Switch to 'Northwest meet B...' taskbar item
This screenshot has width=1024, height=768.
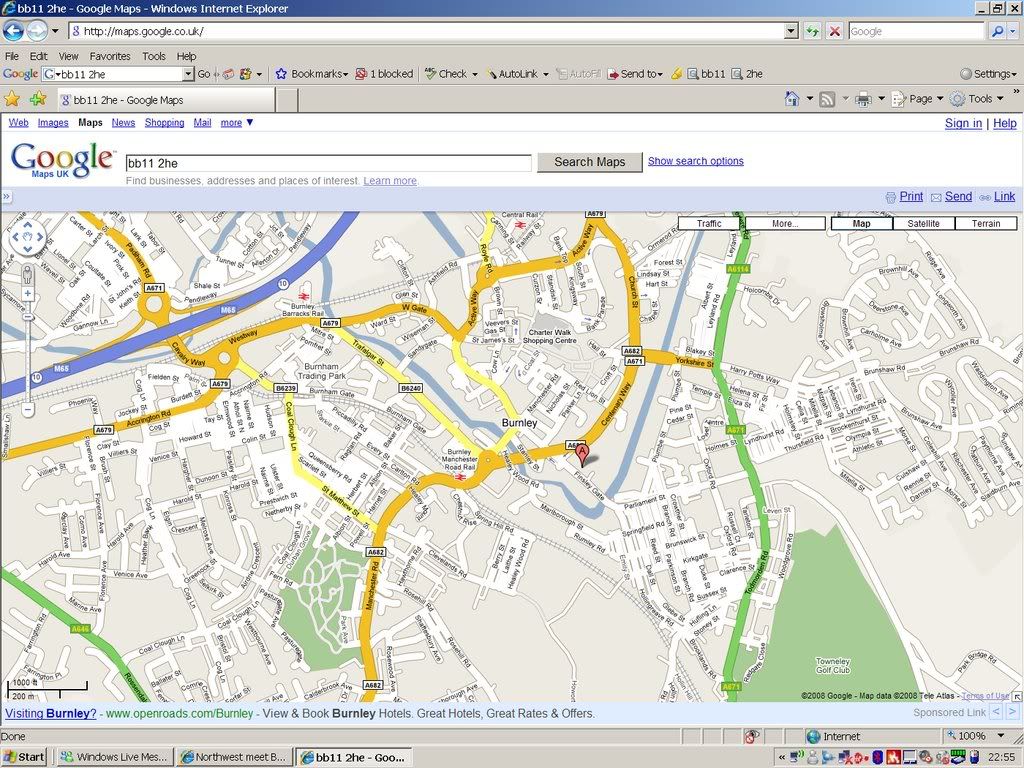234,757
